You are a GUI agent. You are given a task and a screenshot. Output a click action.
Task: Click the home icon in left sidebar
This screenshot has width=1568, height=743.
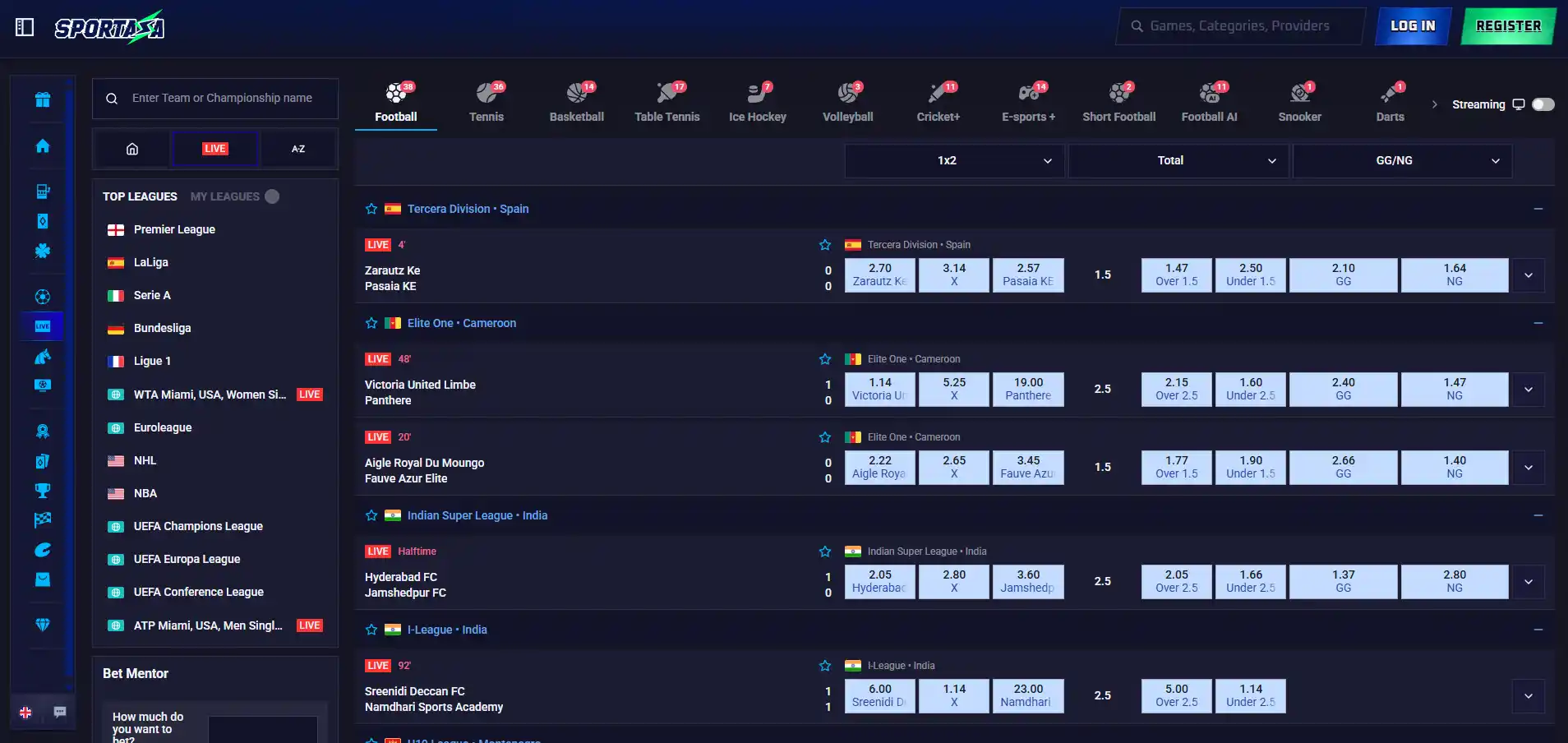[x=43, y=145]
